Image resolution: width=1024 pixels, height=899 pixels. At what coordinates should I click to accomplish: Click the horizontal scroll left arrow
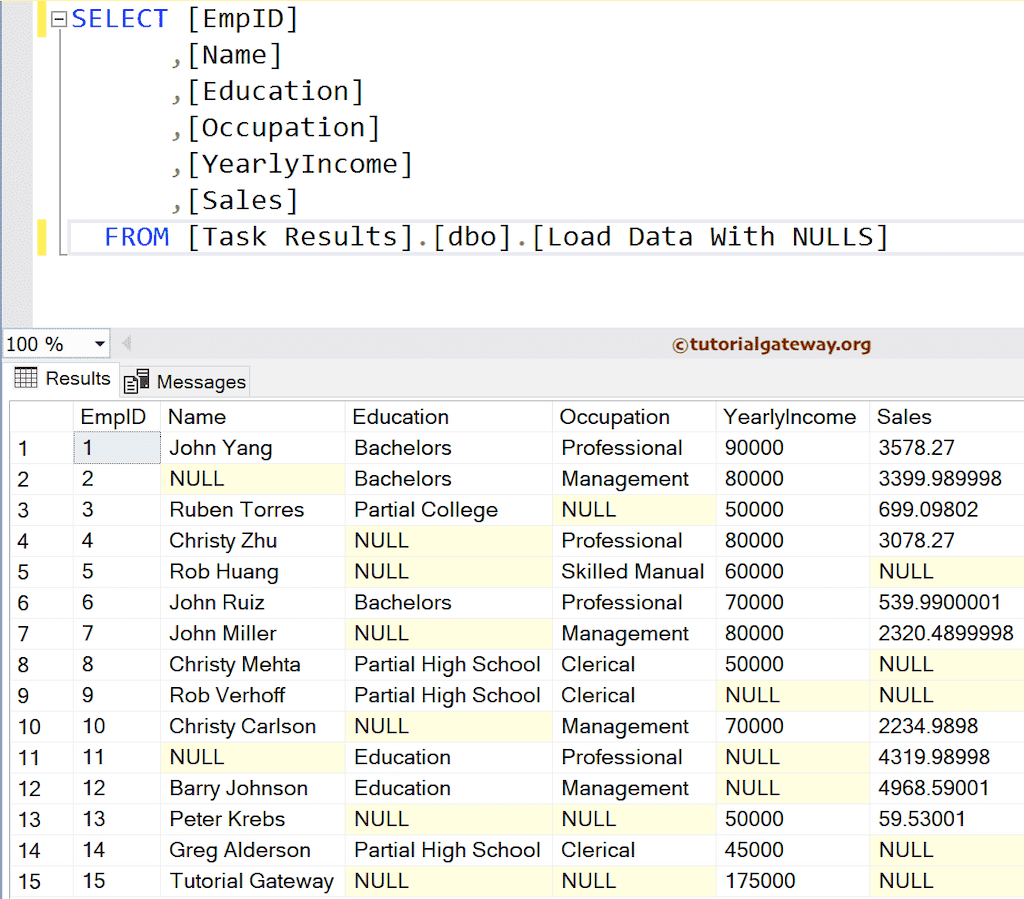click(125, 343)
